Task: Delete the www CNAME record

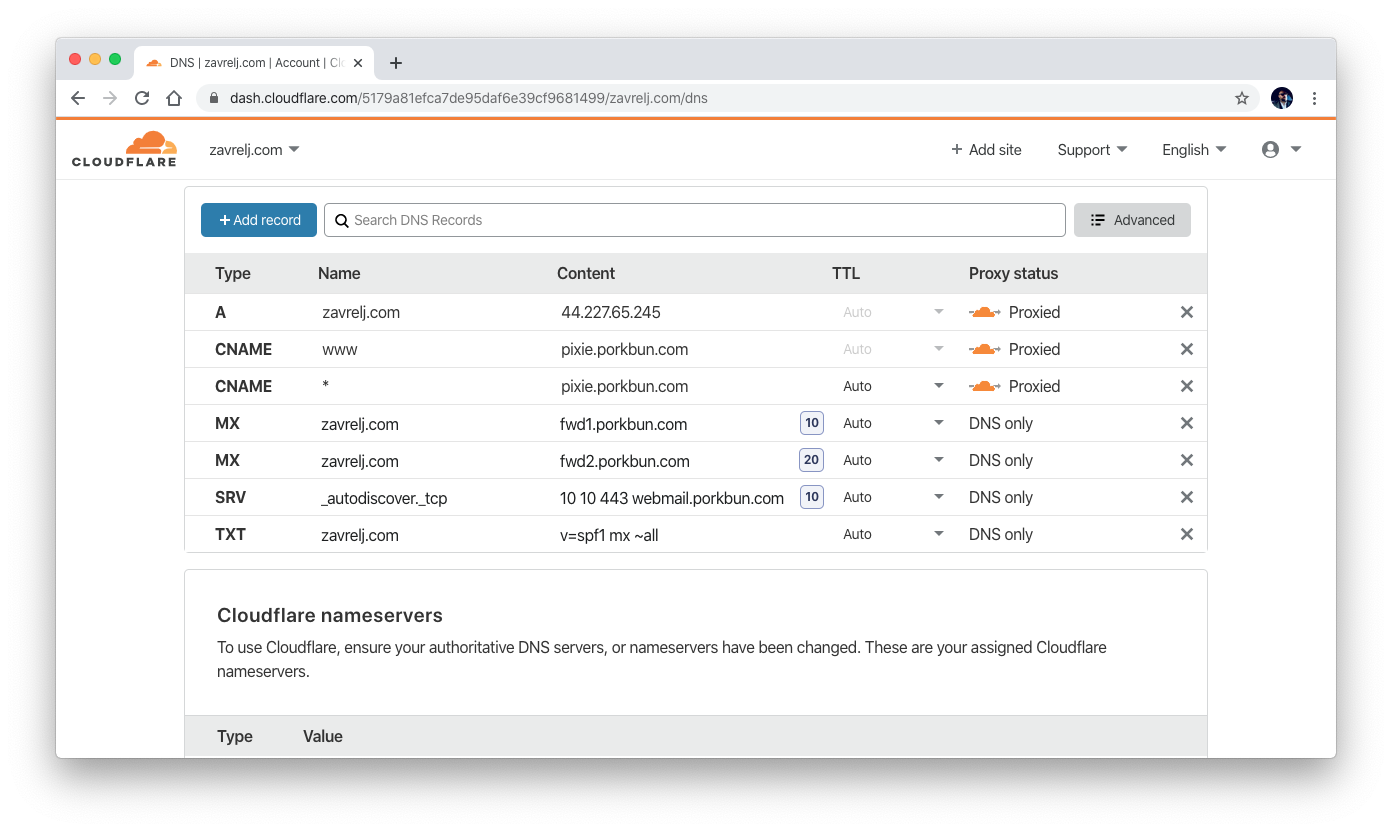Action: [x=1187, y=349]
